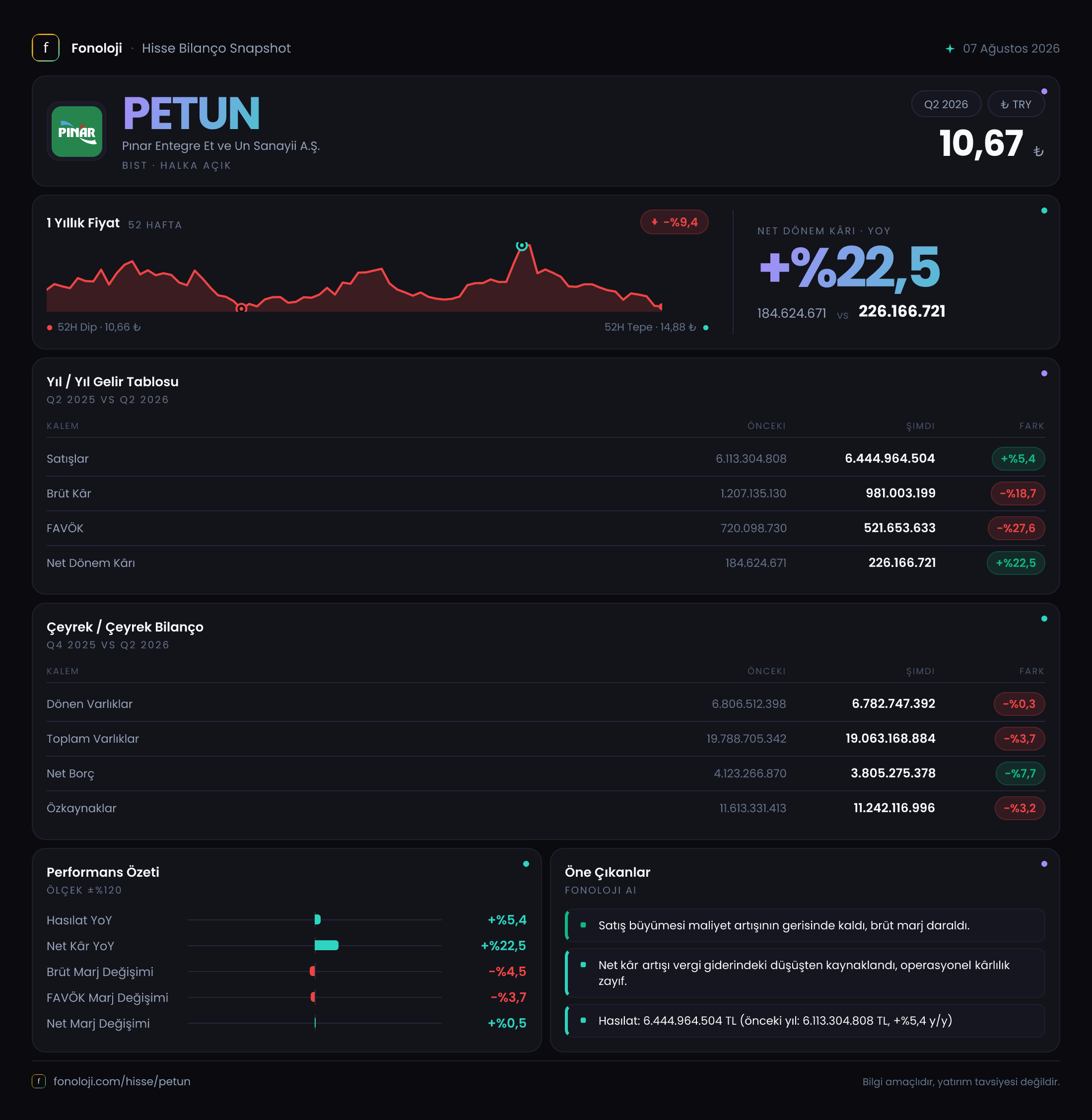Image resolution: width=1092 pixels, height=1120 pixels.
Task: Click the Net Borç -%7,7 badge
Action: tap(1020, 773)
